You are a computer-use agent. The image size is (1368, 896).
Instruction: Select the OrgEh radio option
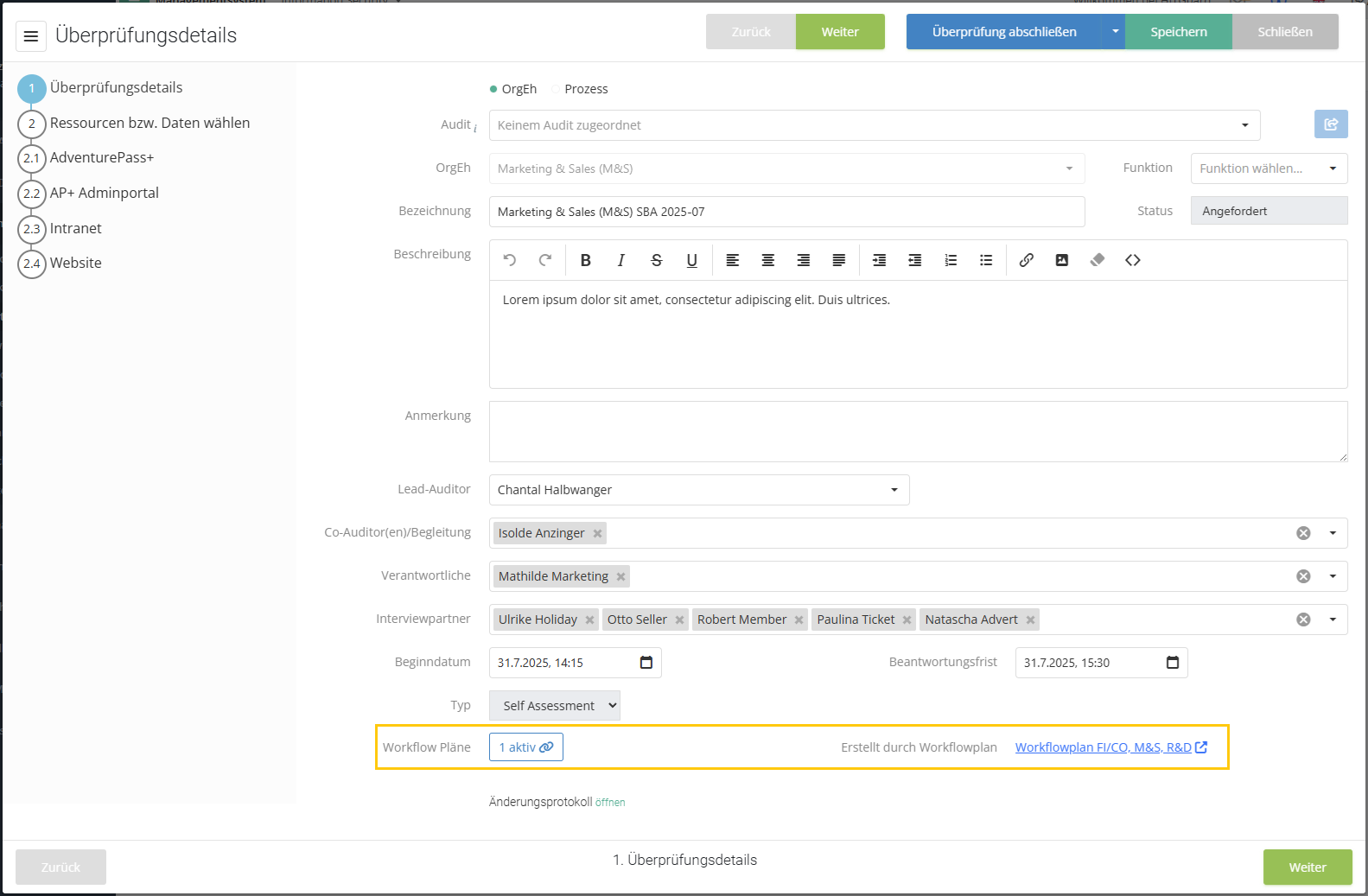pyautogui.click(x=493, y=89)
